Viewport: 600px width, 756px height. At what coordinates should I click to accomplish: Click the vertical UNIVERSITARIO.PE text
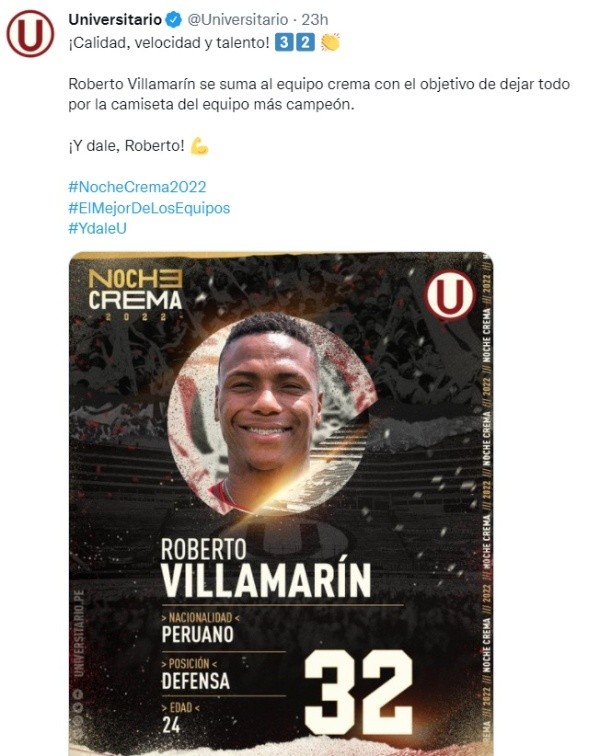pyautogui.click(x=79, y=633)
